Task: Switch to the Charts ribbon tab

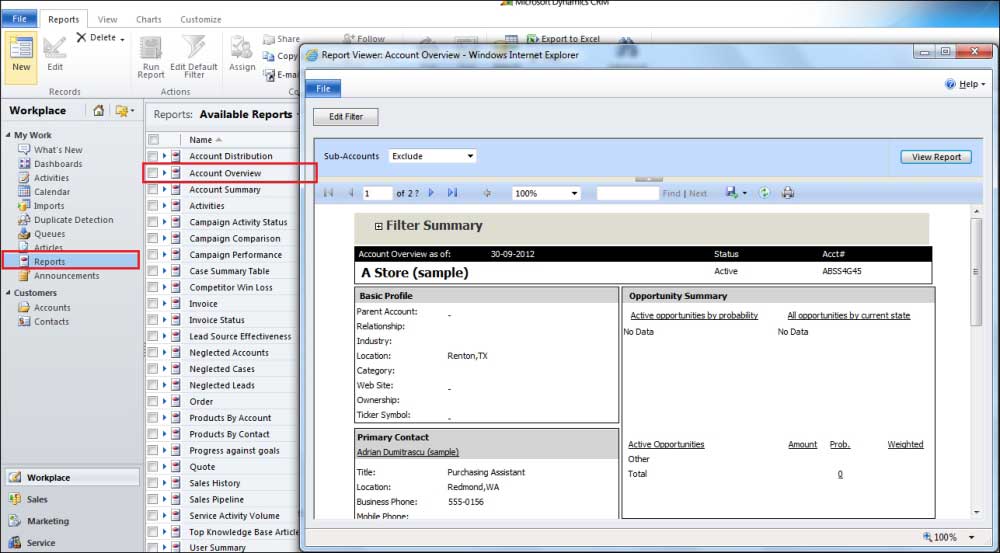Action: click(x=148, y=19)
